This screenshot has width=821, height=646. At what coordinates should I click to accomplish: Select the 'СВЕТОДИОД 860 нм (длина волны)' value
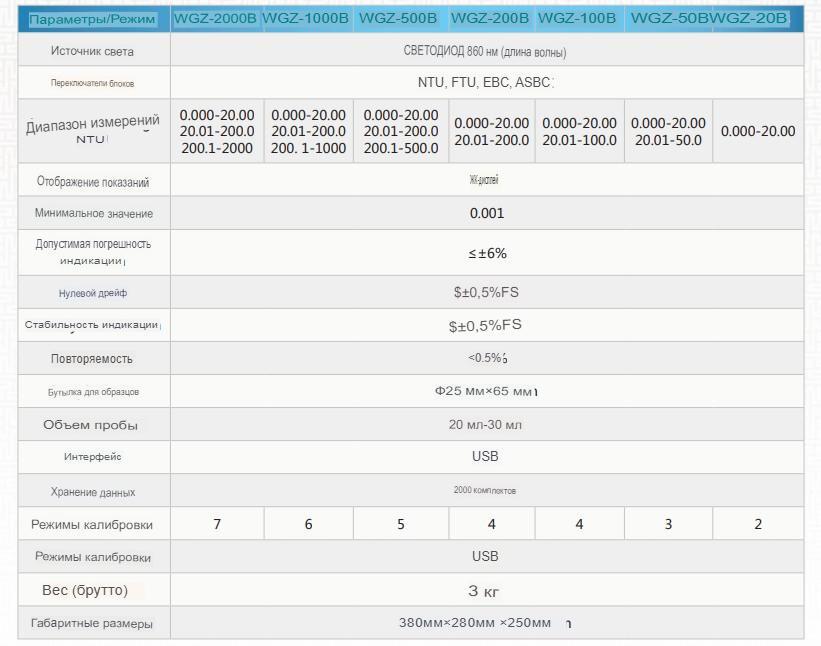485,51
